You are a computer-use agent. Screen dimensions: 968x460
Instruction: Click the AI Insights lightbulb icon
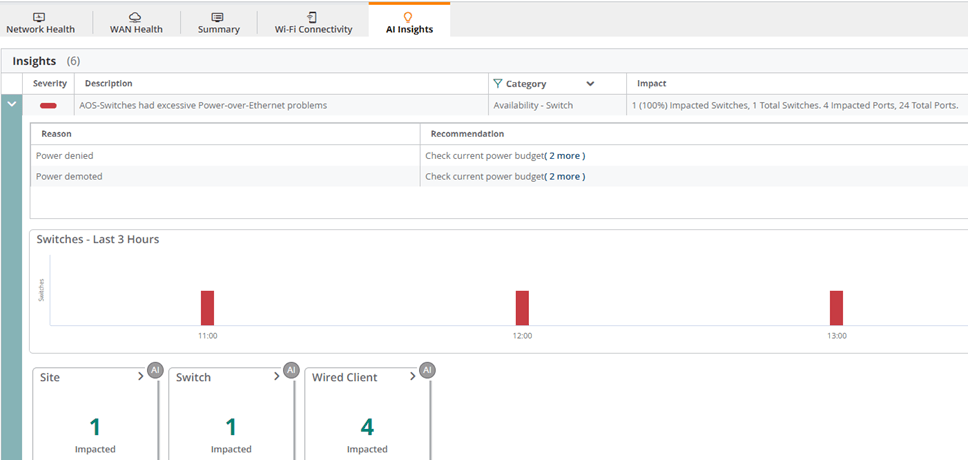click(x=408, y=17)
